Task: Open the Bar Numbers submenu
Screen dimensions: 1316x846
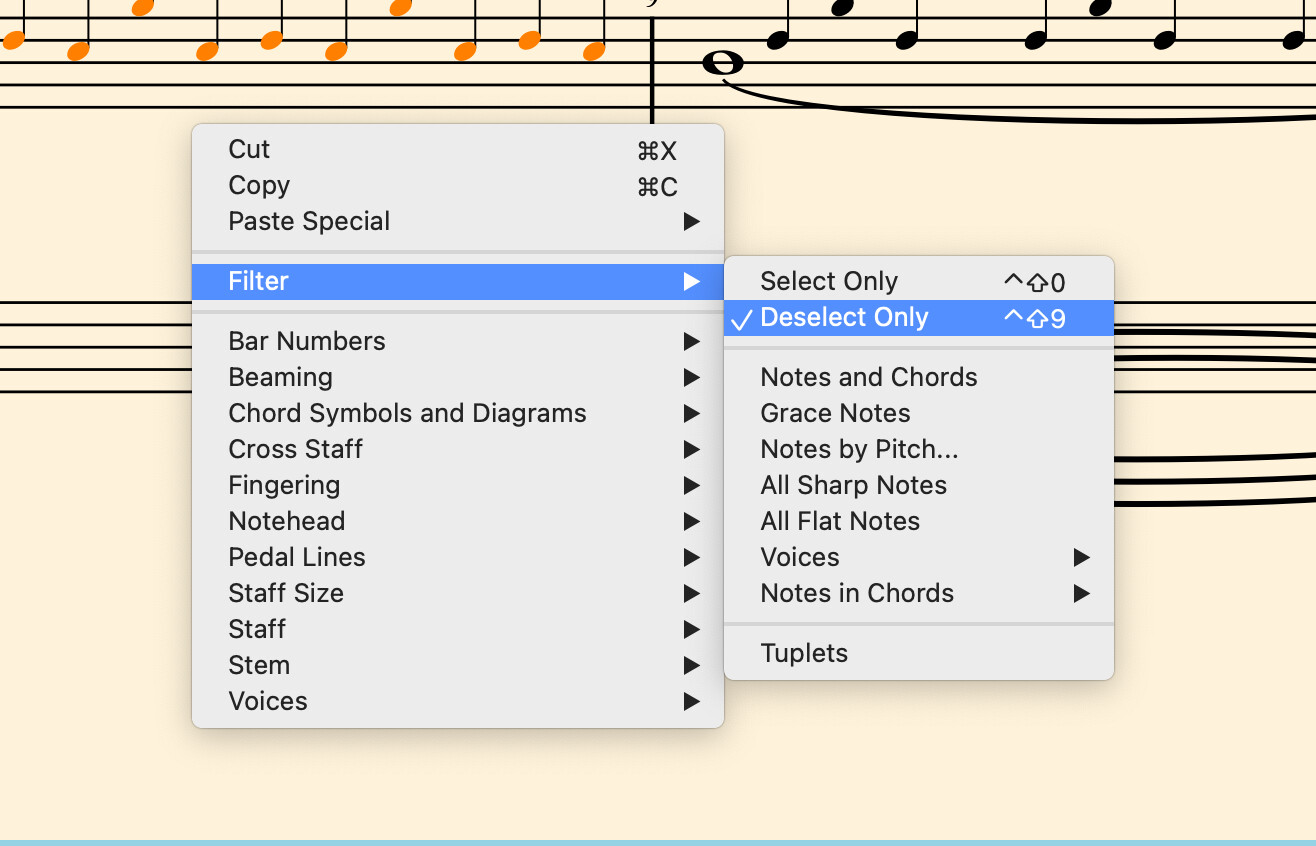Action: pyautogui.click(x=458, y=341)
